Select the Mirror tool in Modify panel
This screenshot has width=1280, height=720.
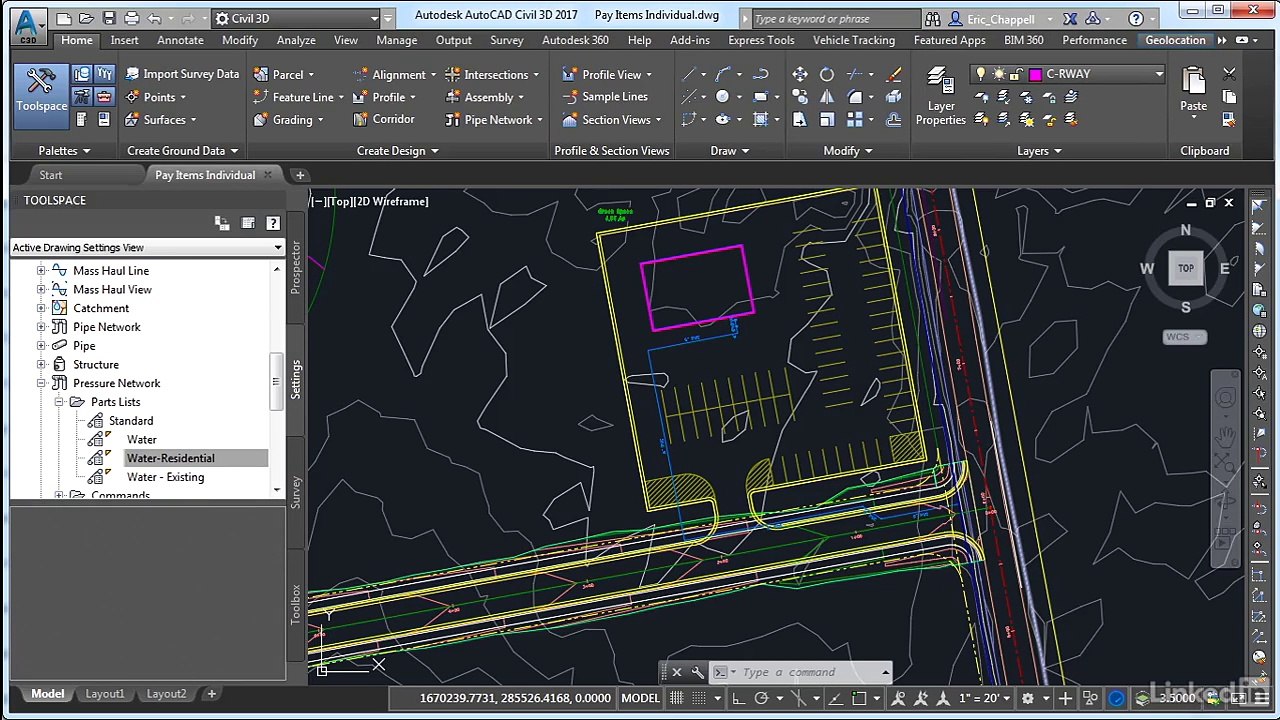pyautogui.click(x=827, y=97)
